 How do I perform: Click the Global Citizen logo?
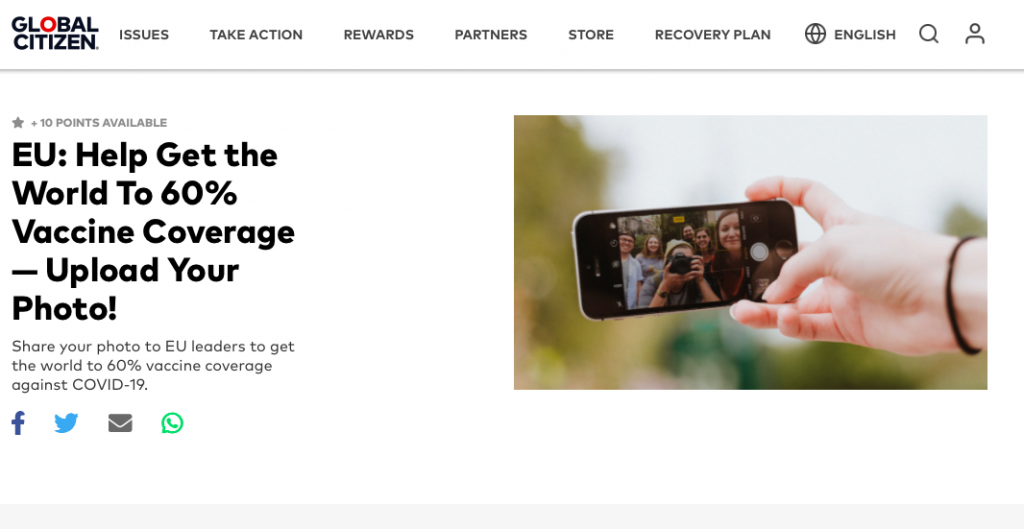click(55, 33)
